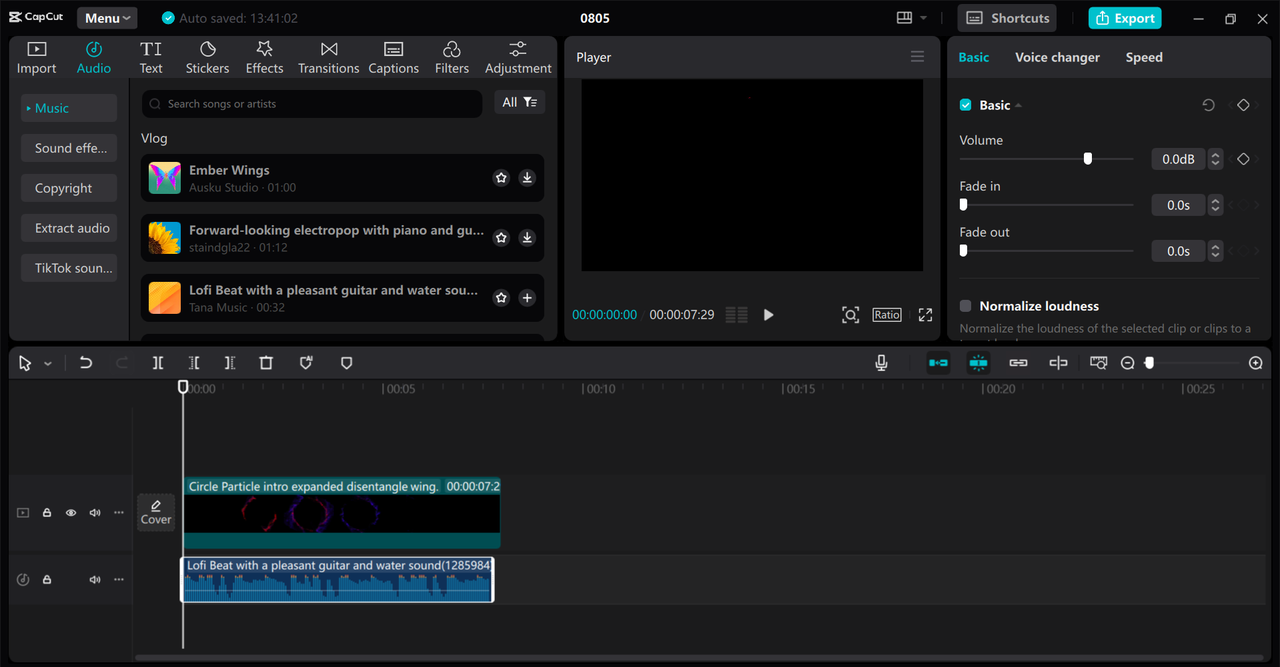Open the Stickers tab
Viewport: 1280px width, 667px height.
[x=207, y=58]
